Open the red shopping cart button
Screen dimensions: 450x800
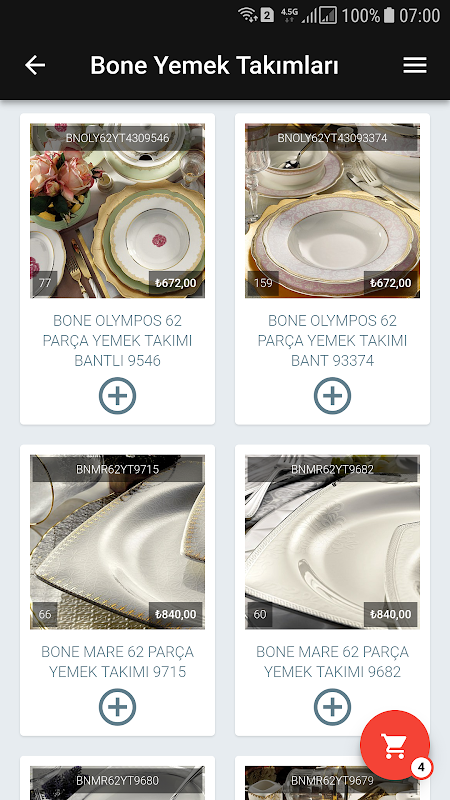395,745
